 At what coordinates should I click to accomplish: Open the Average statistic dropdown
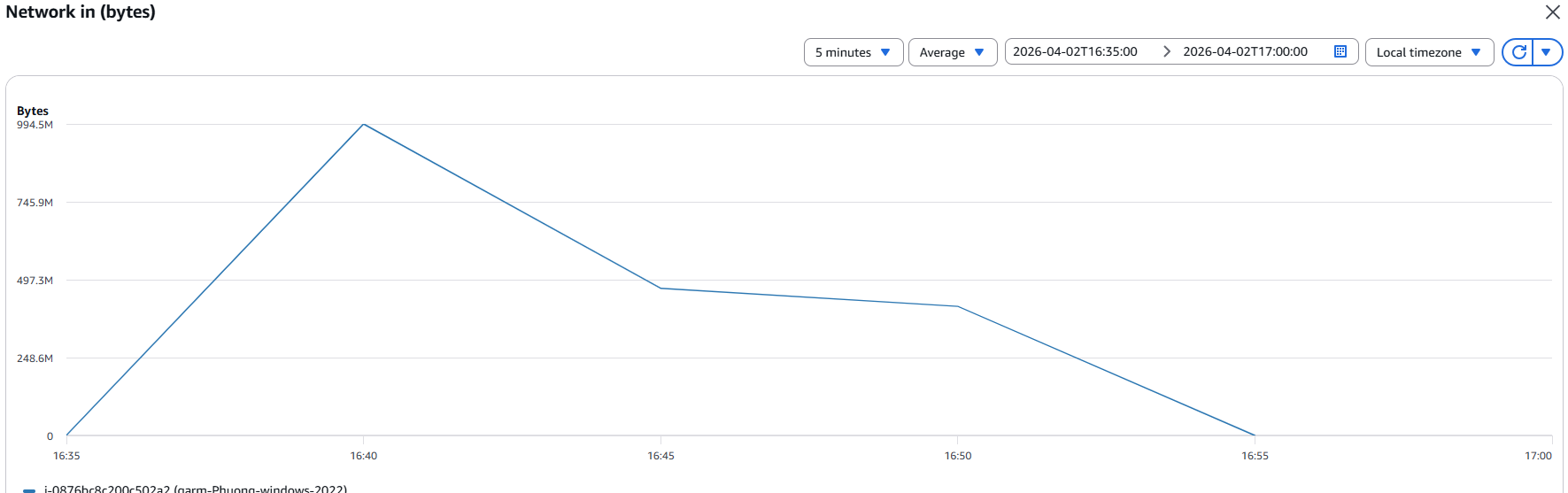pos(952,52)
